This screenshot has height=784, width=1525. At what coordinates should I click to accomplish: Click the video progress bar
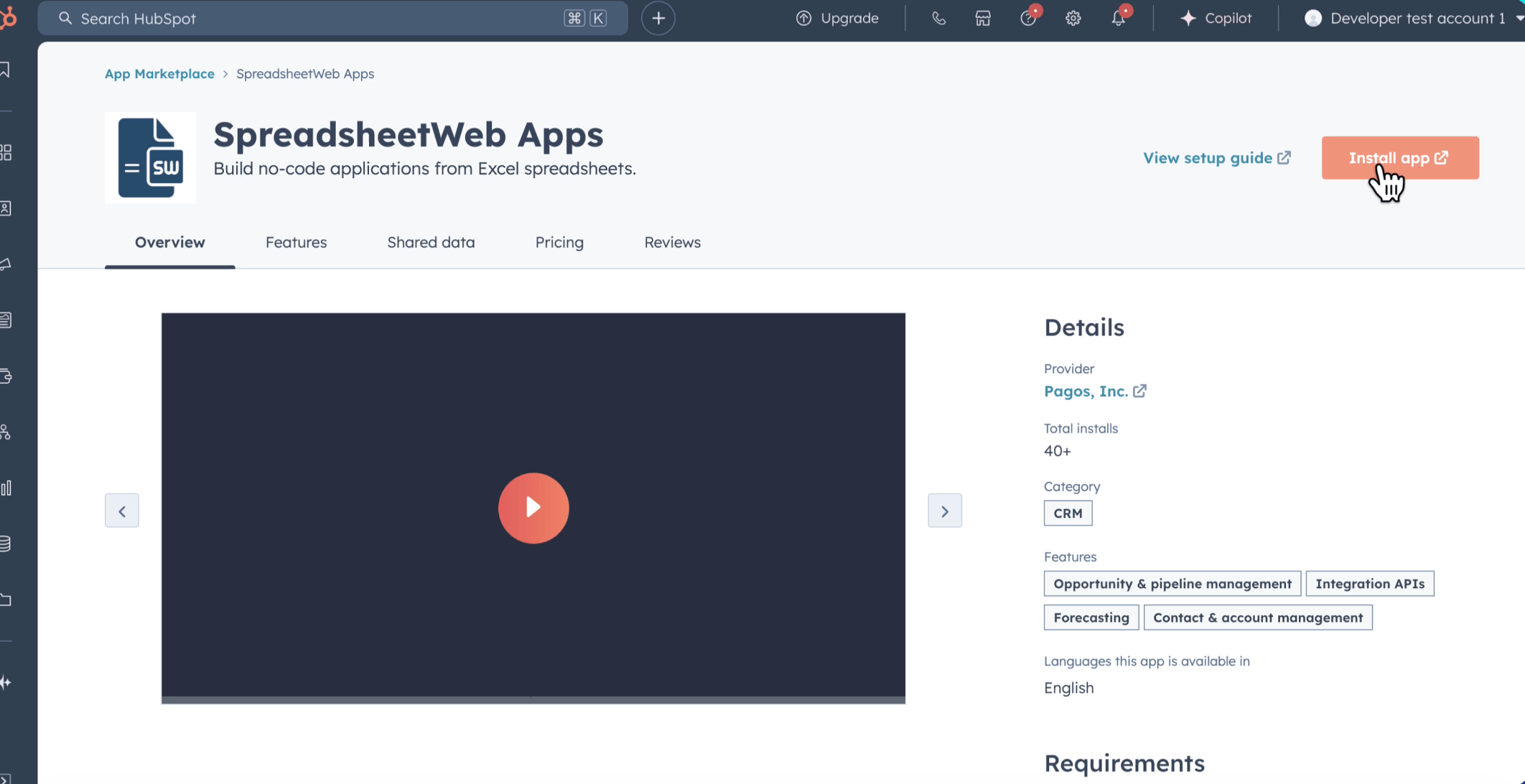(533, 699)
